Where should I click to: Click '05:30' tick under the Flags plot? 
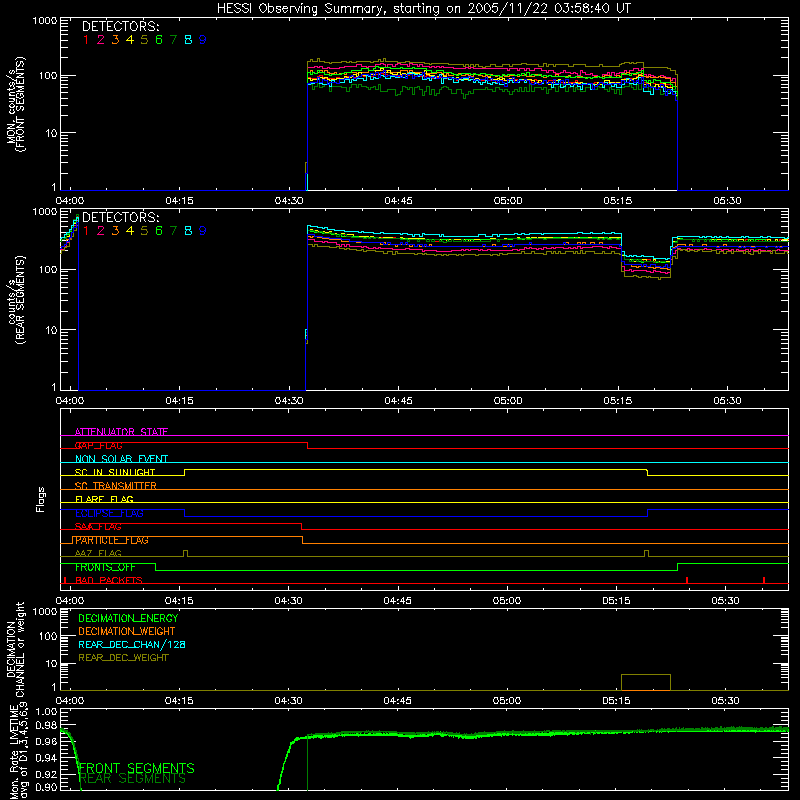coord(725,601)
